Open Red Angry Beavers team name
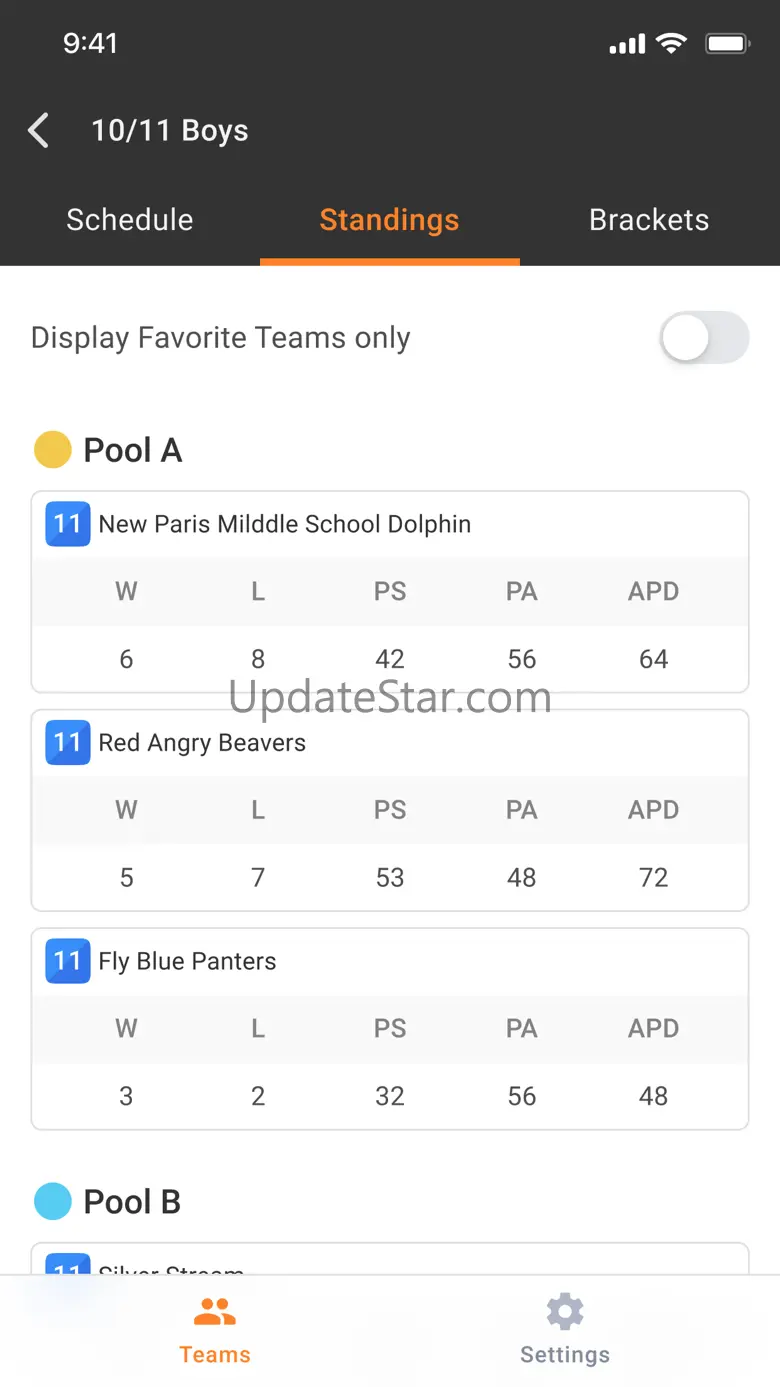The image size is (780, 1387). click(202, 743)
